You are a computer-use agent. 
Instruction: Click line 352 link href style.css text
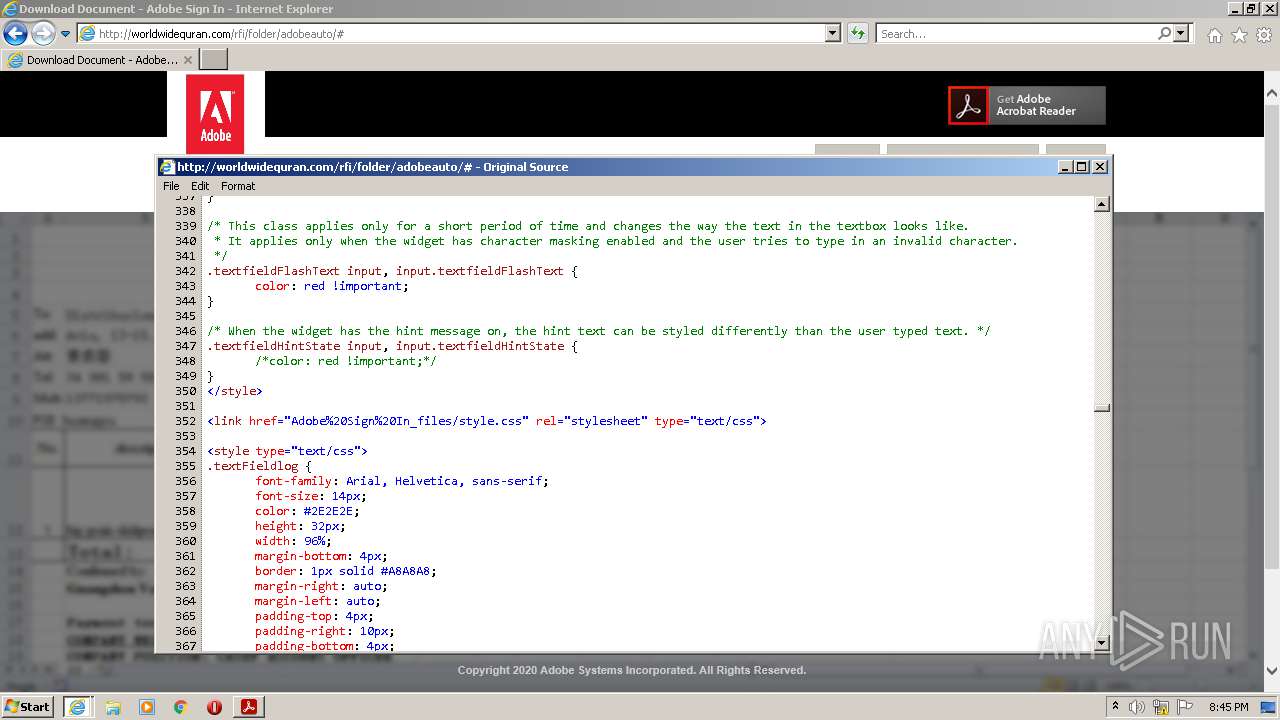487,421
